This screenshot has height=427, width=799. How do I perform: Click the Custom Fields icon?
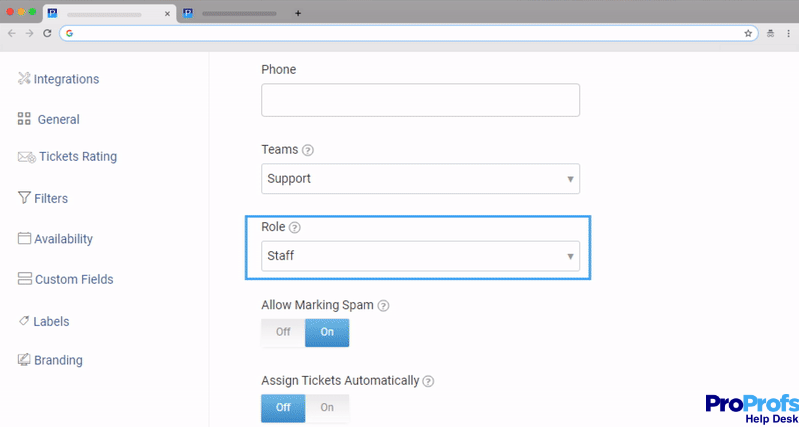tap(24, 278)
